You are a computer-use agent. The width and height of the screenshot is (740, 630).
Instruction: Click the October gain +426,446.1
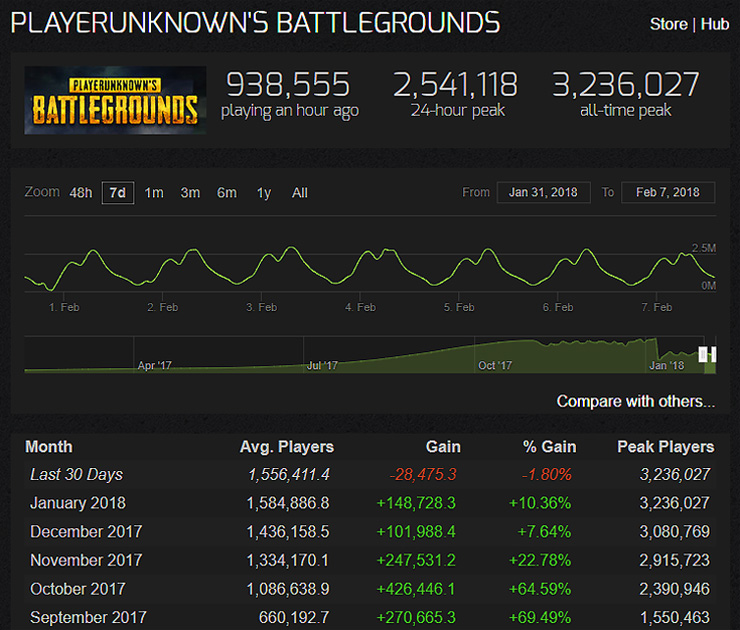[416, 589]
